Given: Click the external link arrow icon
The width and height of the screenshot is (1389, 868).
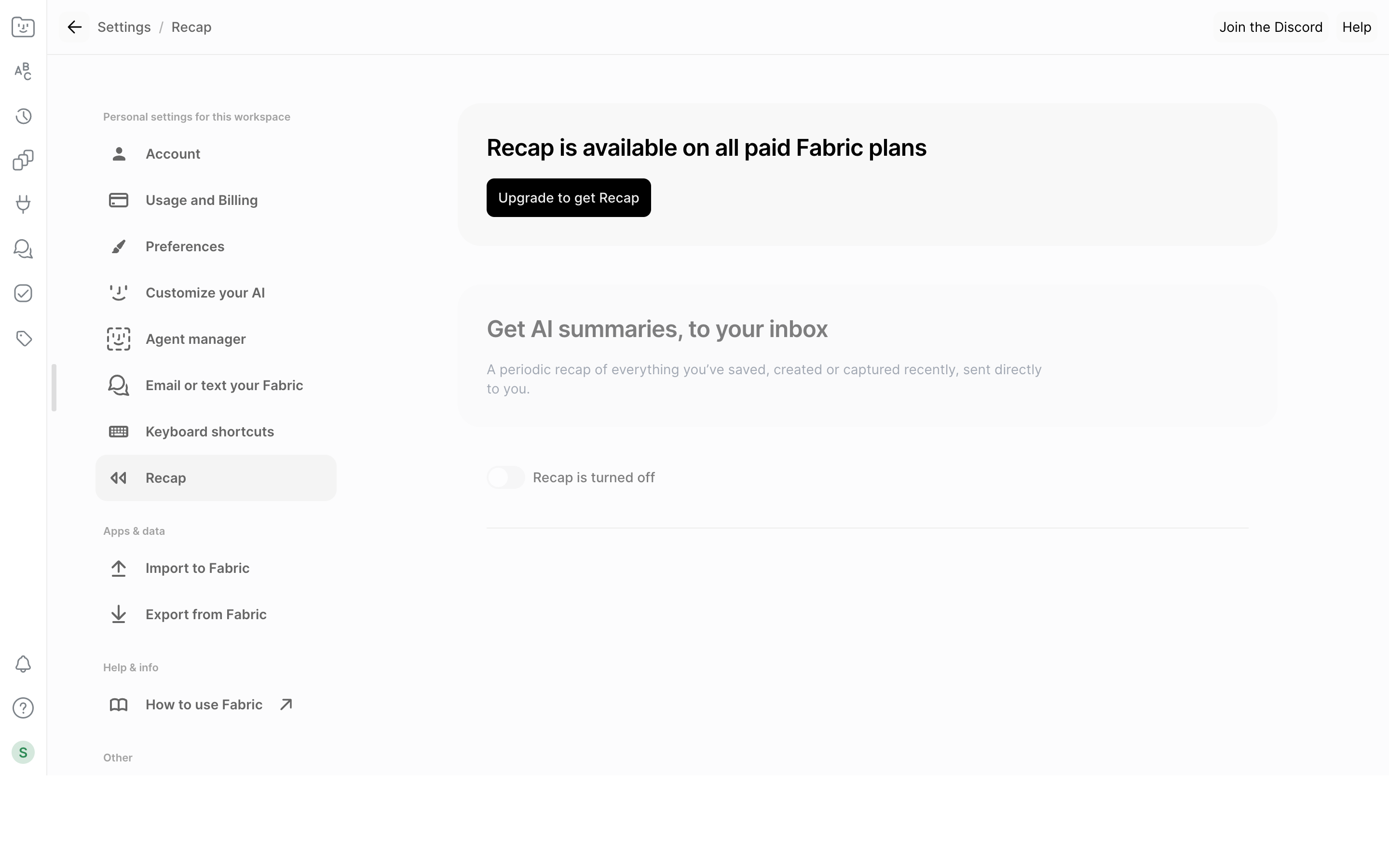Looking at the screenshot, I should [x=286, y=705].
